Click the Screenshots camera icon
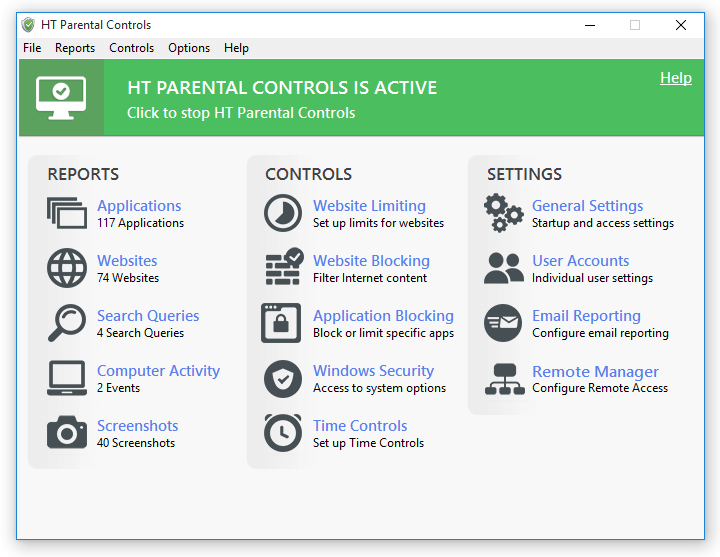720x557 pixels. point(67,433)
